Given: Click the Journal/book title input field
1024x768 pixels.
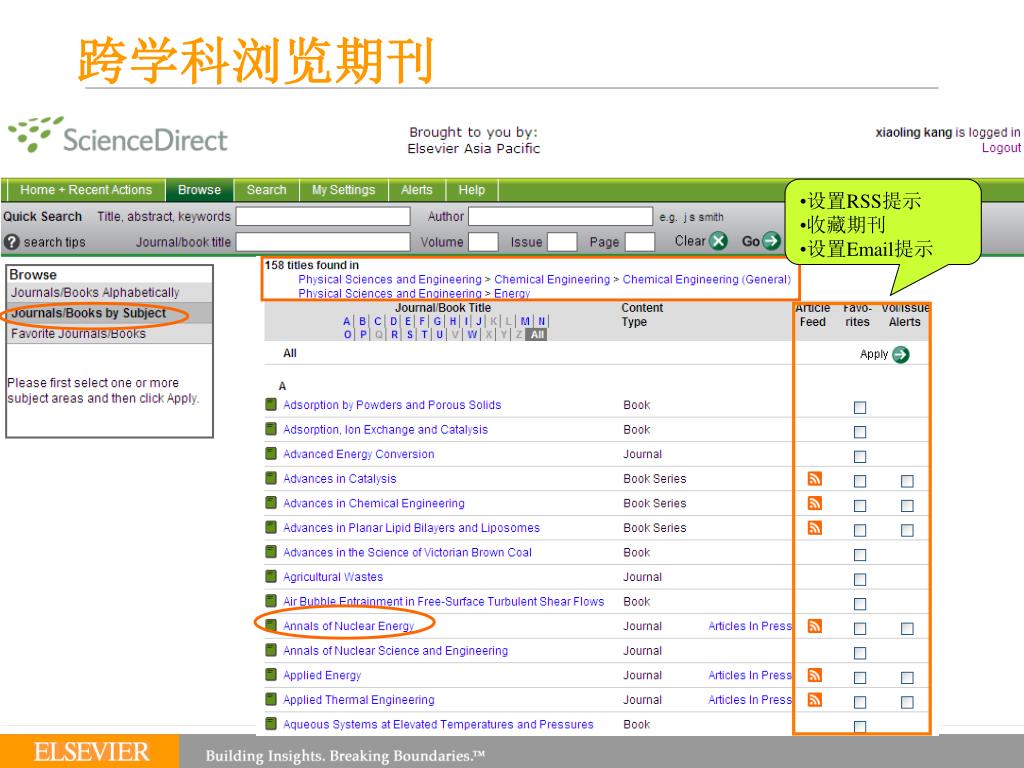Looking at the screenshot, I should (323, 242).
